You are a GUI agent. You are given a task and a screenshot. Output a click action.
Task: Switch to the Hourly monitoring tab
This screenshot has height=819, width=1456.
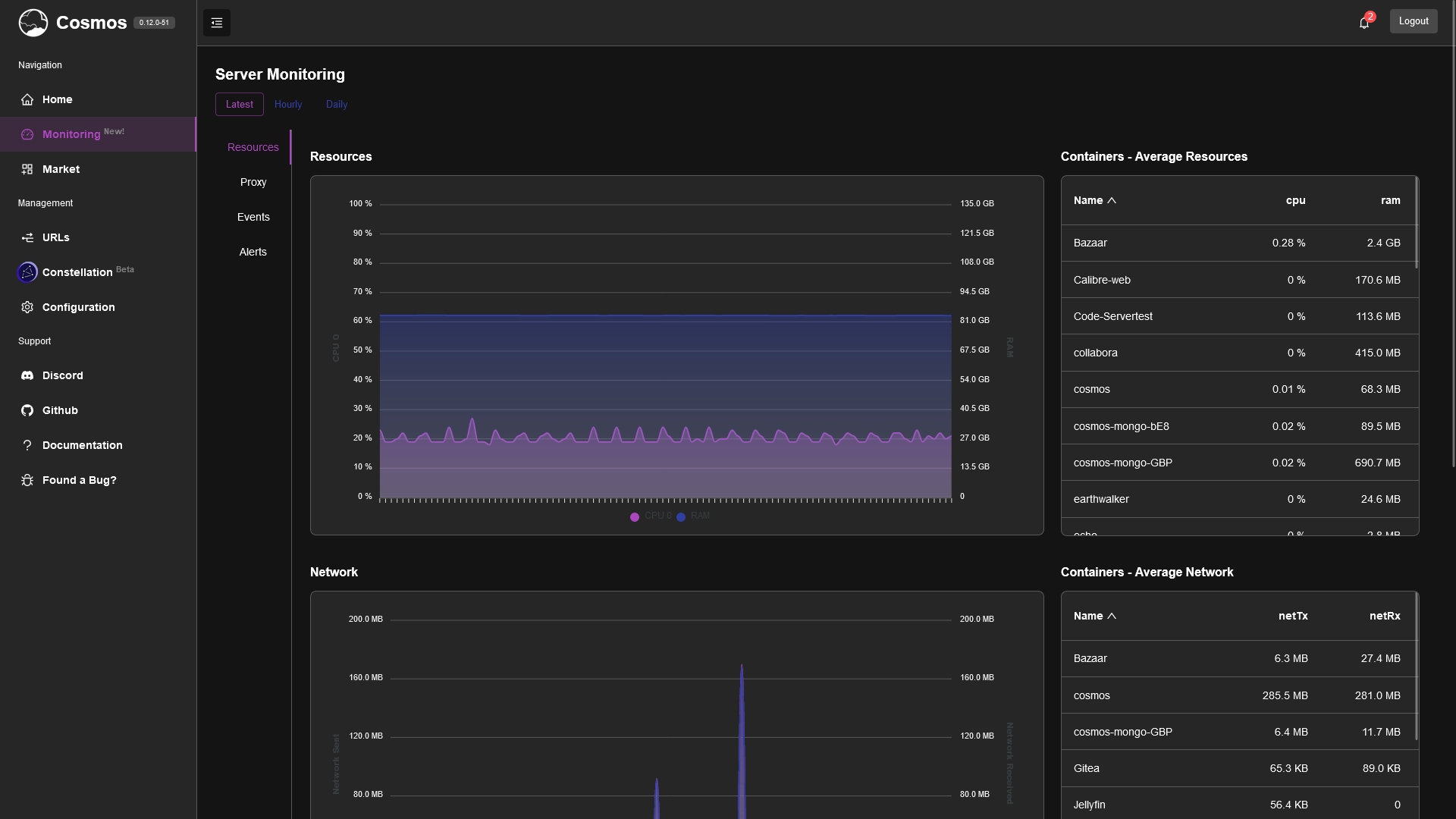288,104
